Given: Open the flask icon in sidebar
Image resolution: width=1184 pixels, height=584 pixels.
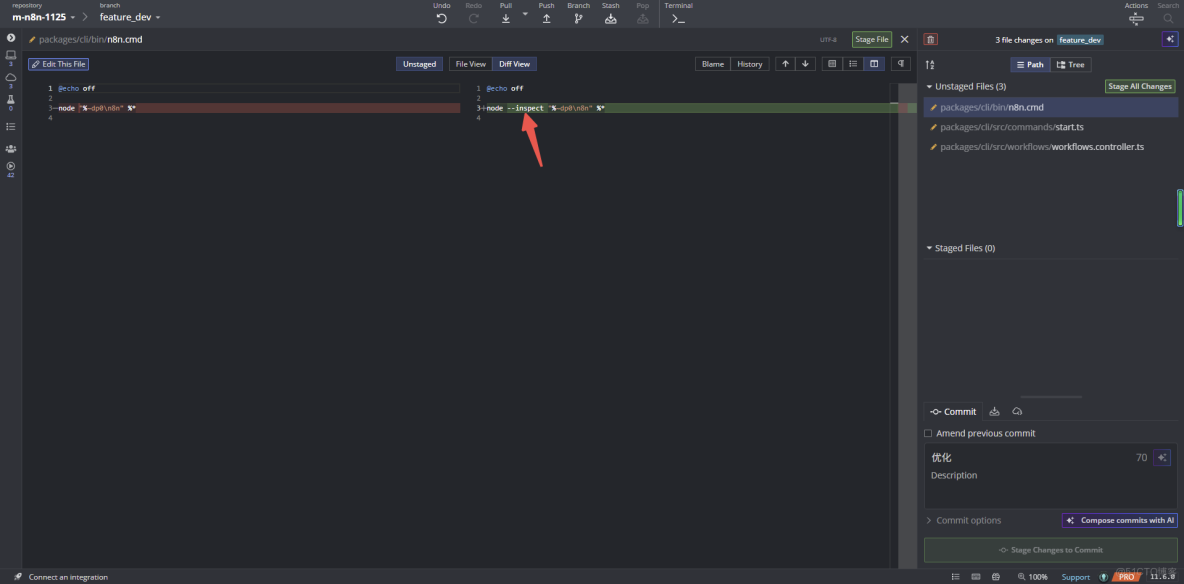Looking at the screenshot, I should (x=11, y=100).
